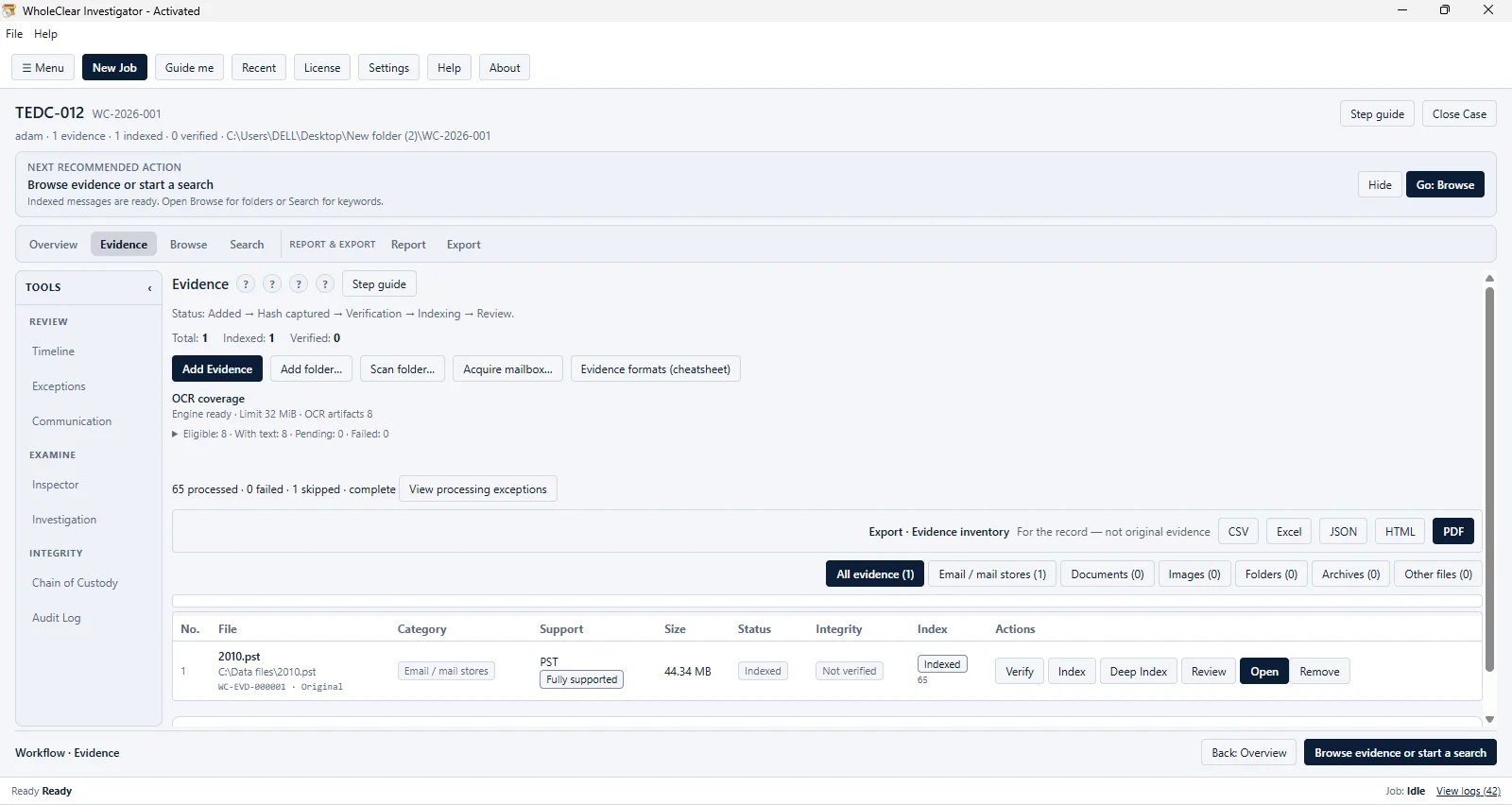Open the Report tab
The width and height of the screenshot is (1512, 805).
click(408, 245)
